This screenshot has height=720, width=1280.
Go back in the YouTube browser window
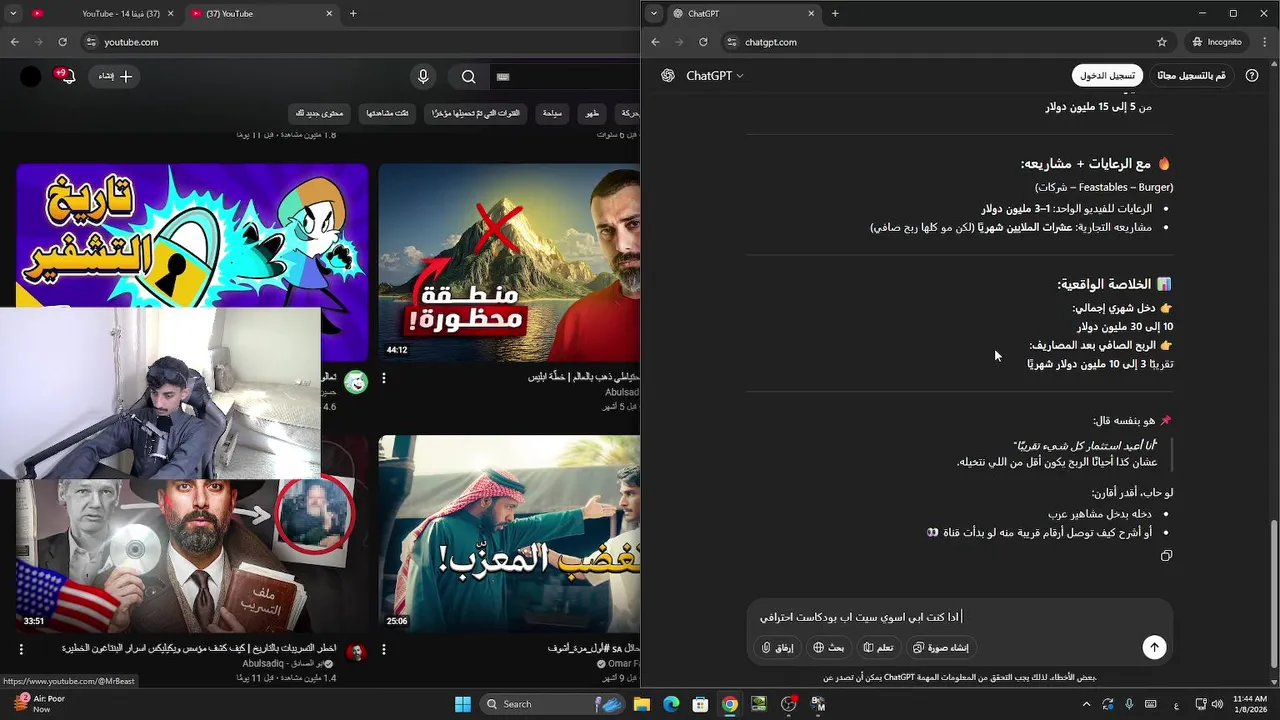(x=14, y=42)
